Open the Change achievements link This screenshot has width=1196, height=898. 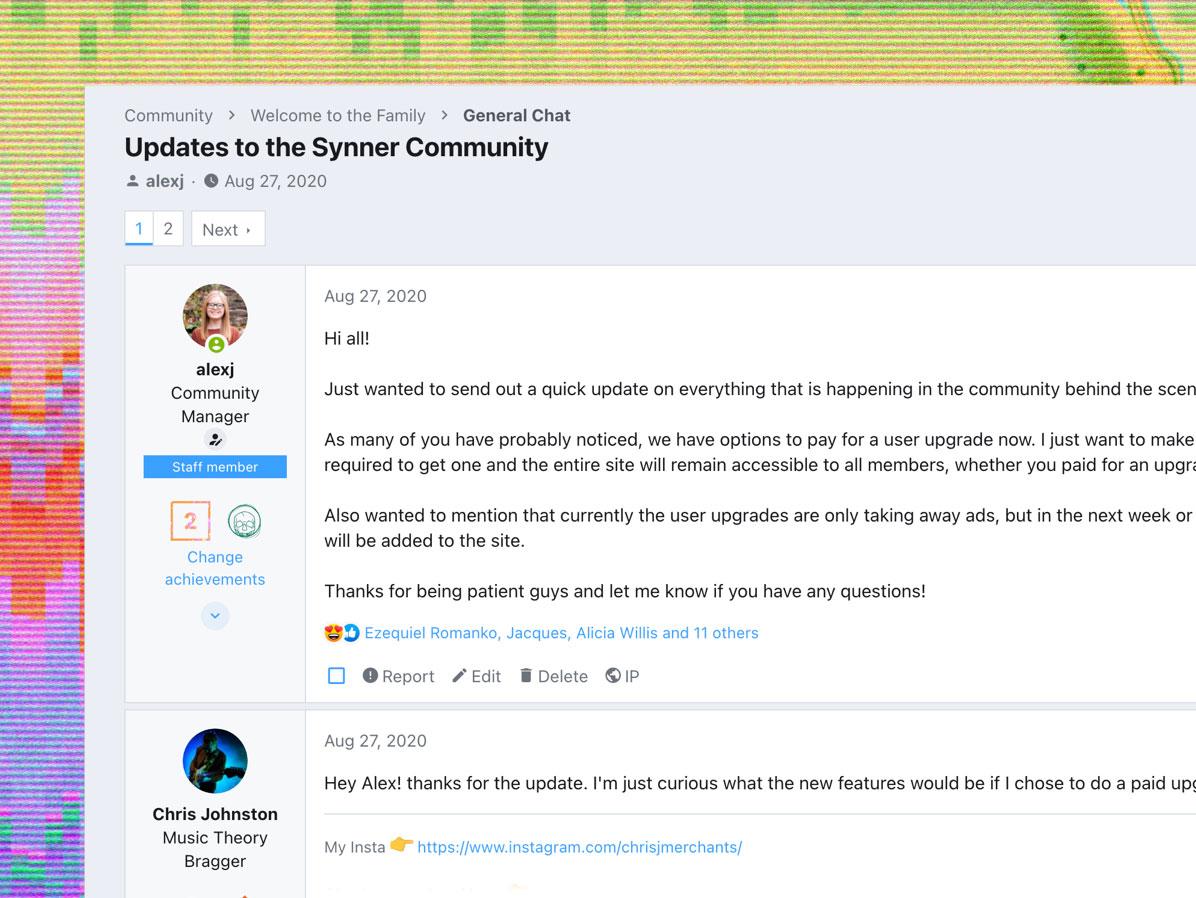[215, 568]
